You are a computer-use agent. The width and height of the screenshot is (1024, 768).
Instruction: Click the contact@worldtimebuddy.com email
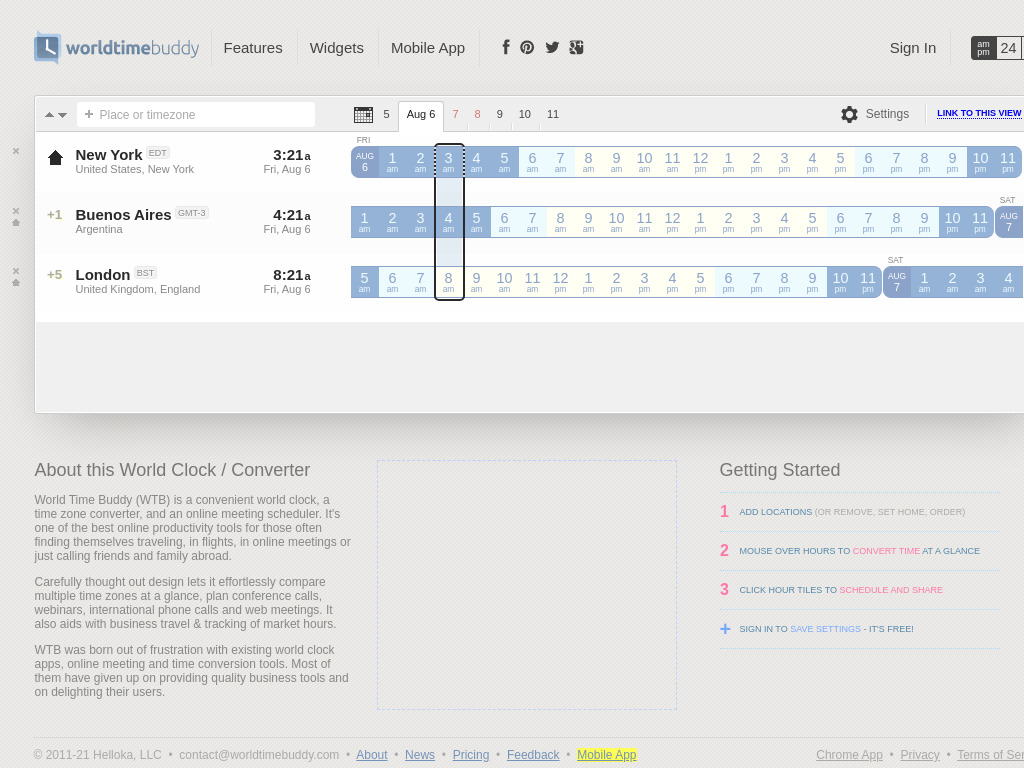coord(259,755)
